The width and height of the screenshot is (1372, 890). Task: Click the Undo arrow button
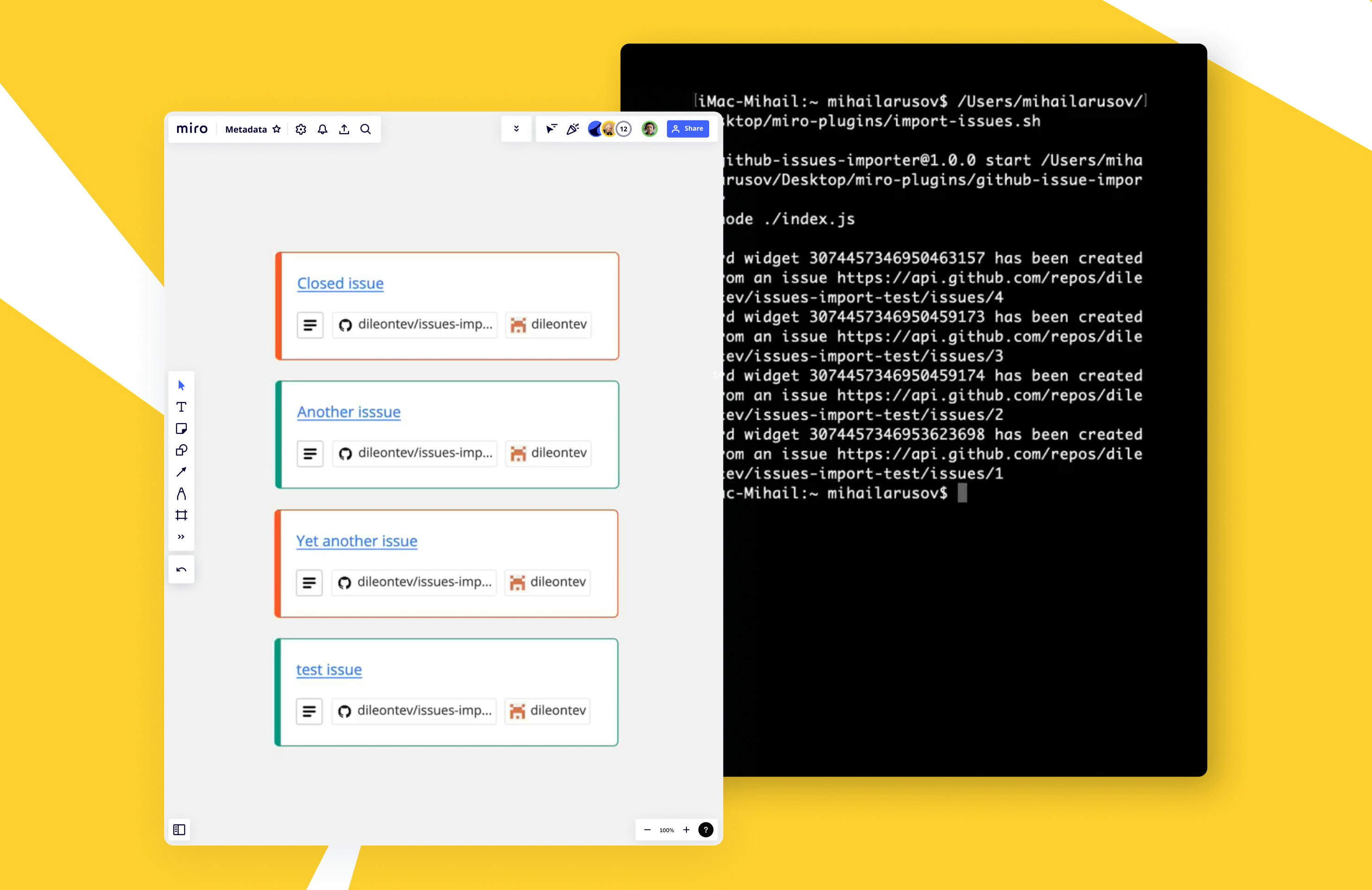pos(181,570)
